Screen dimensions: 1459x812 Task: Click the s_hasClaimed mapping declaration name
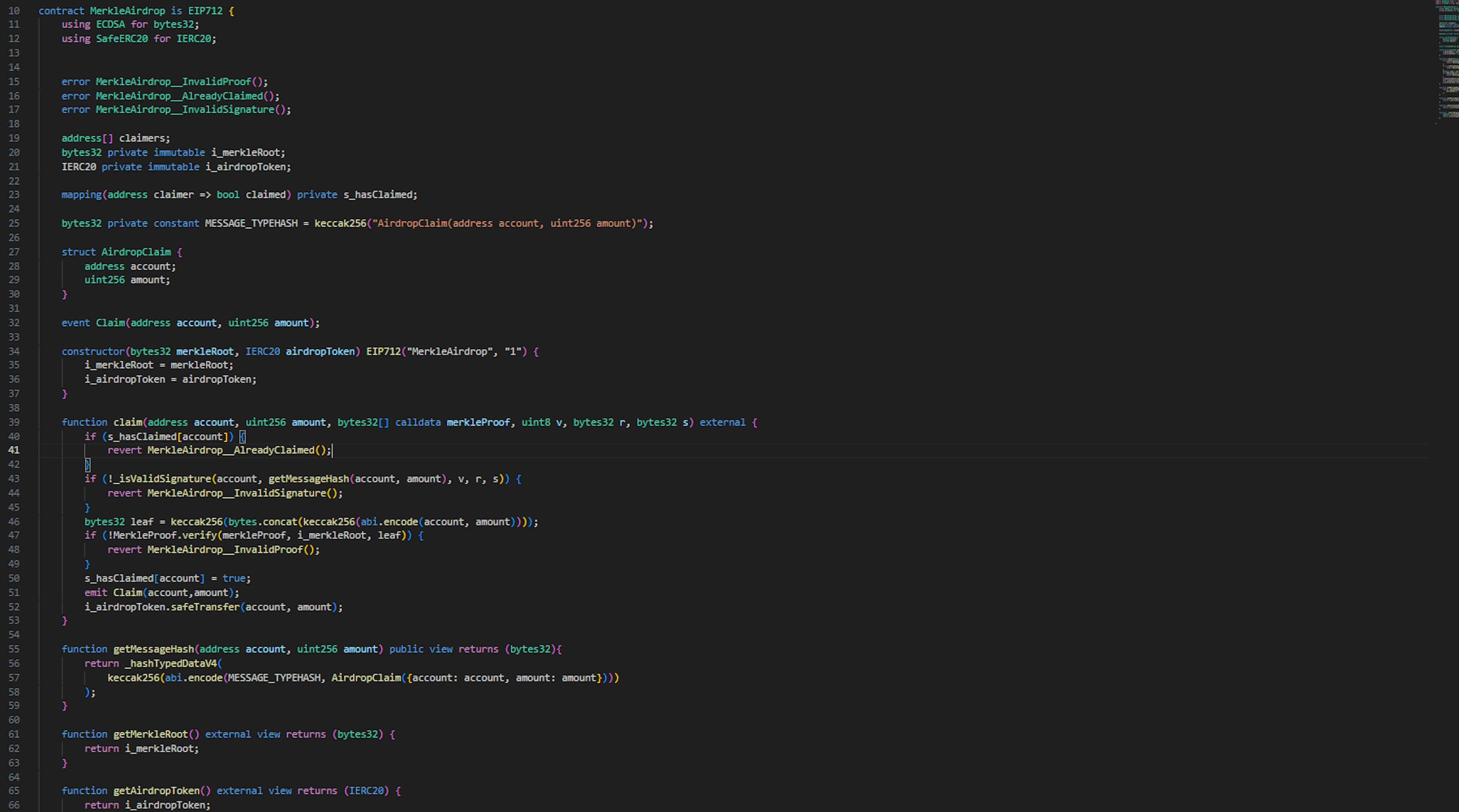378,195
